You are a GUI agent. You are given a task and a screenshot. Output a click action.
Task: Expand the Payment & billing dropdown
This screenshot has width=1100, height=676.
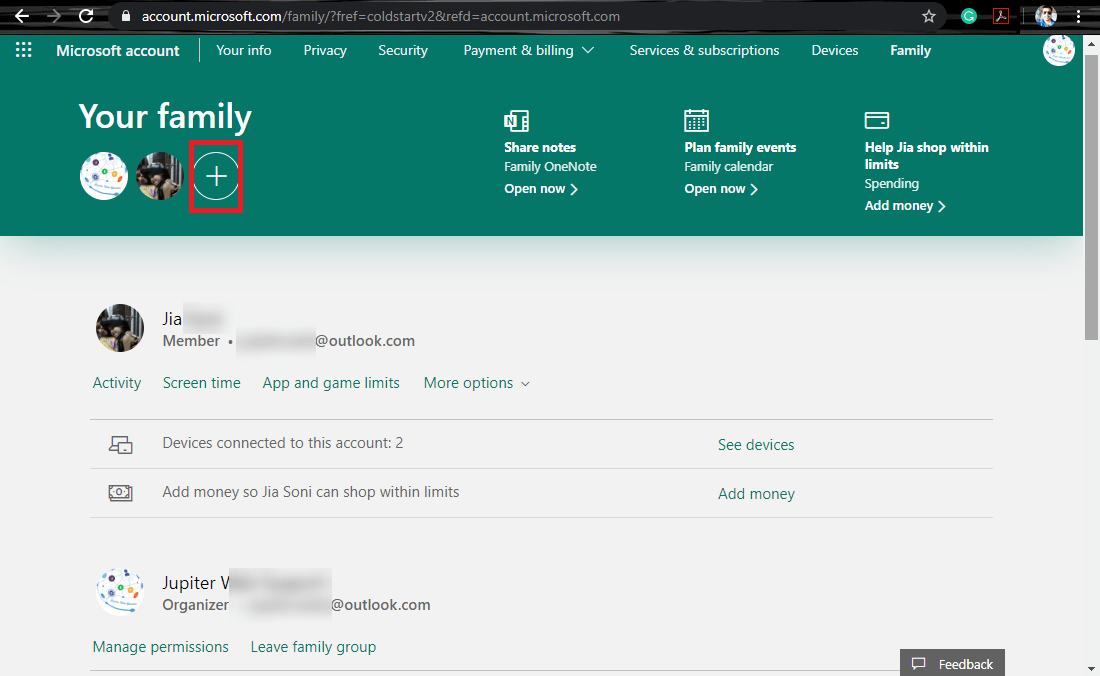click(x=529, y=50)
